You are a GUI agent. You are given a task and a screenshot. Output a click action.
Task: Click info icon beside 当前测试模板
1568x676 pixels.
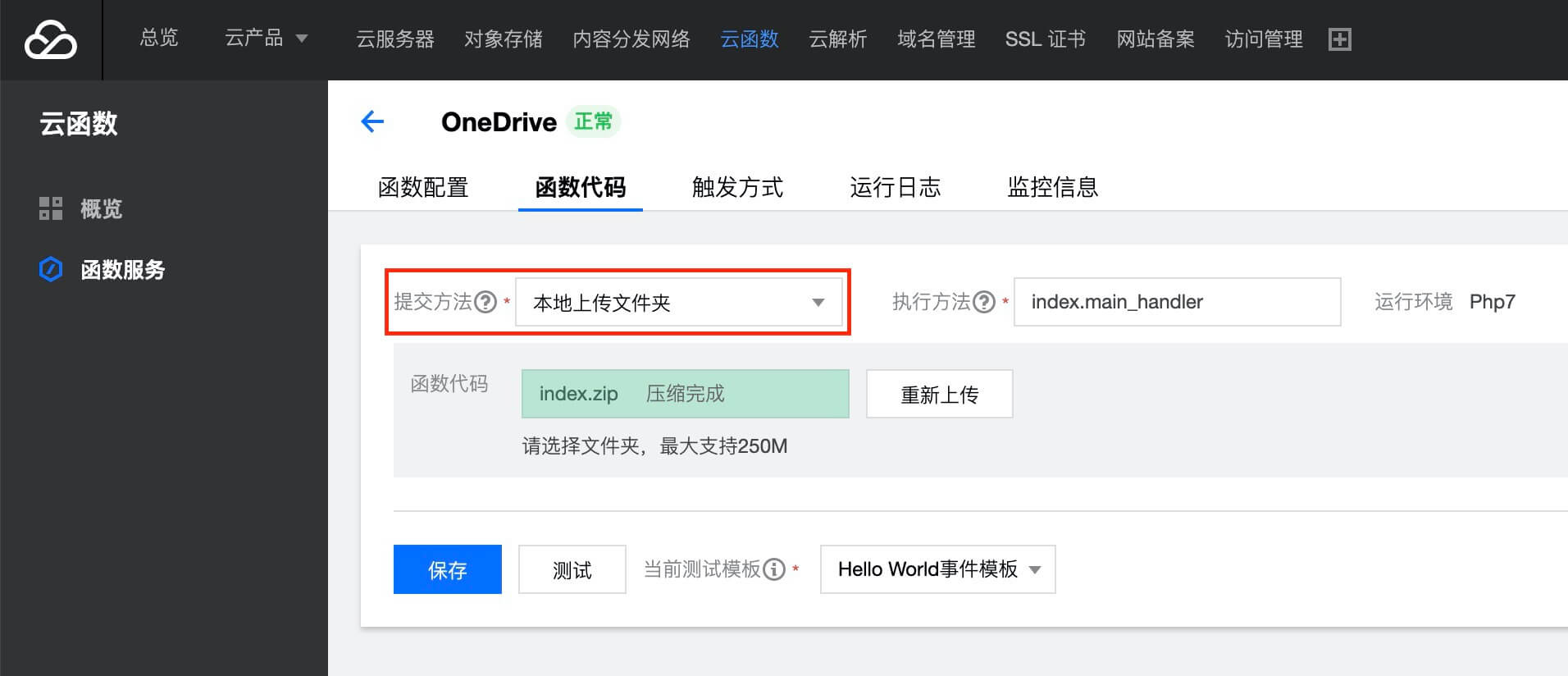pyautogui.click(x=774, y=569)
